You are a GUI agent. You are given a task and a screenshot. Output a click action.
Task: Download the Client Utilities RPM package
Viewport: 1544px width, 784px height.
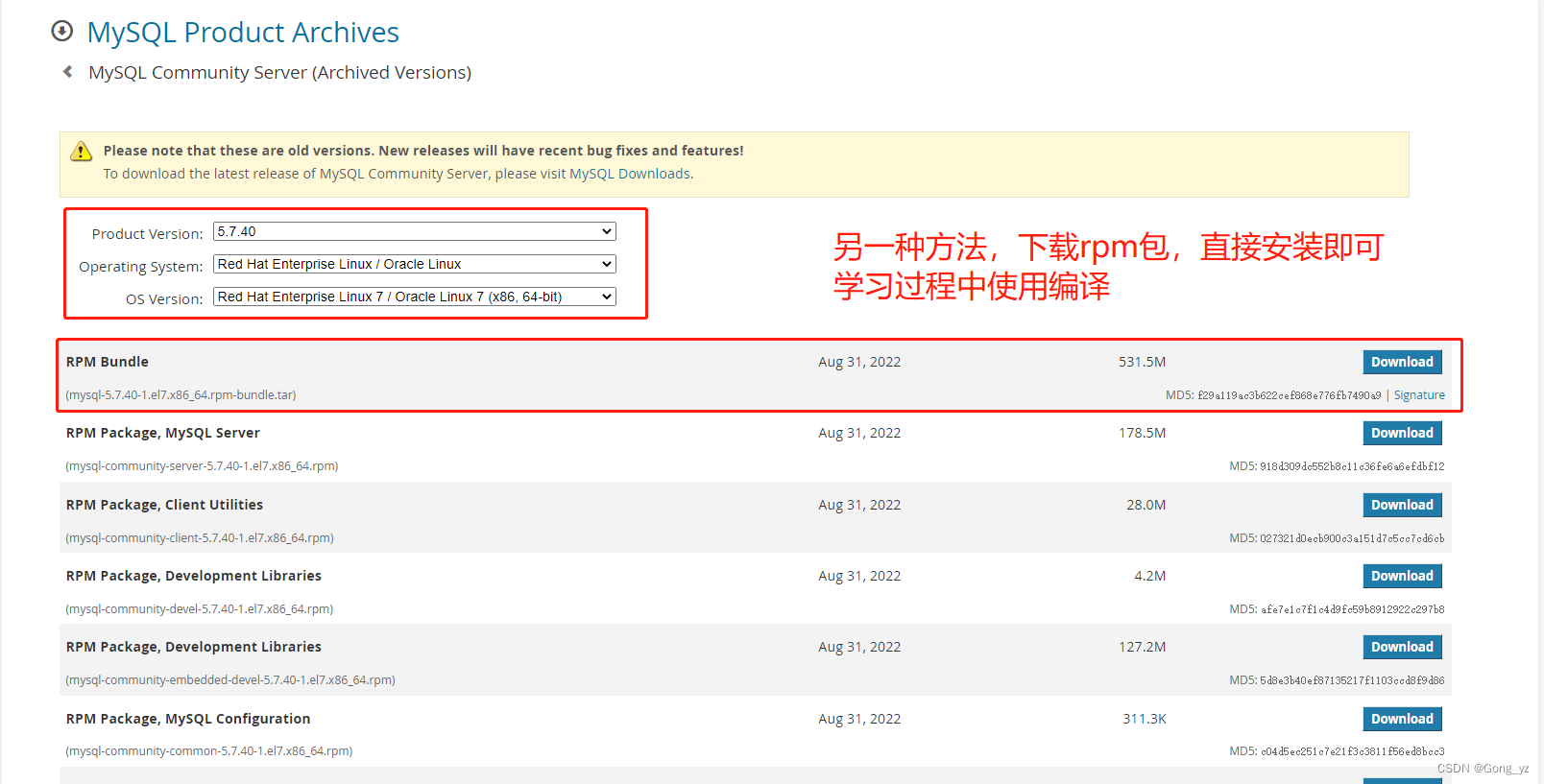(1402, 505)
